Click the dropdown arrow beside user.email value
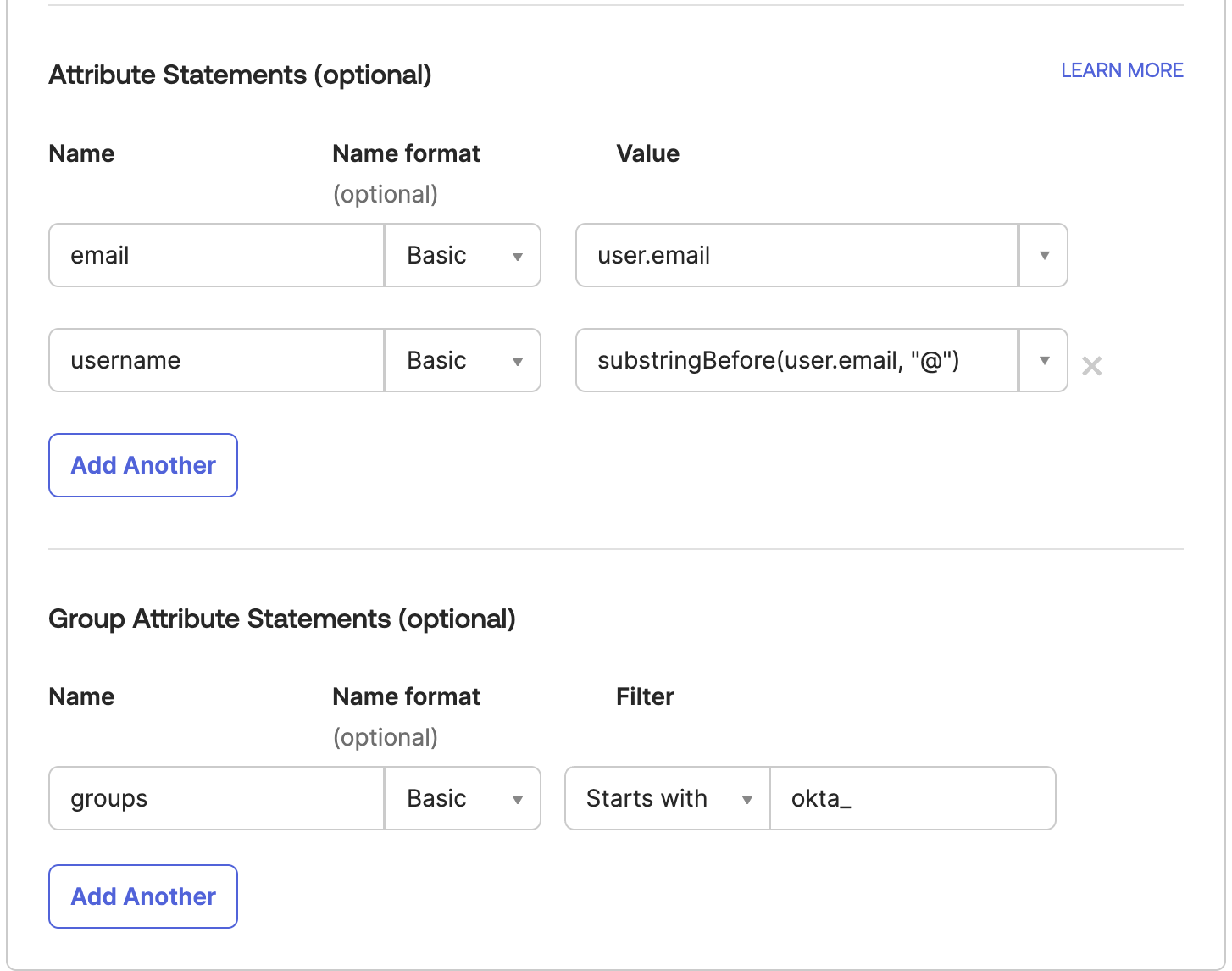 click(x=1042, y=255)
